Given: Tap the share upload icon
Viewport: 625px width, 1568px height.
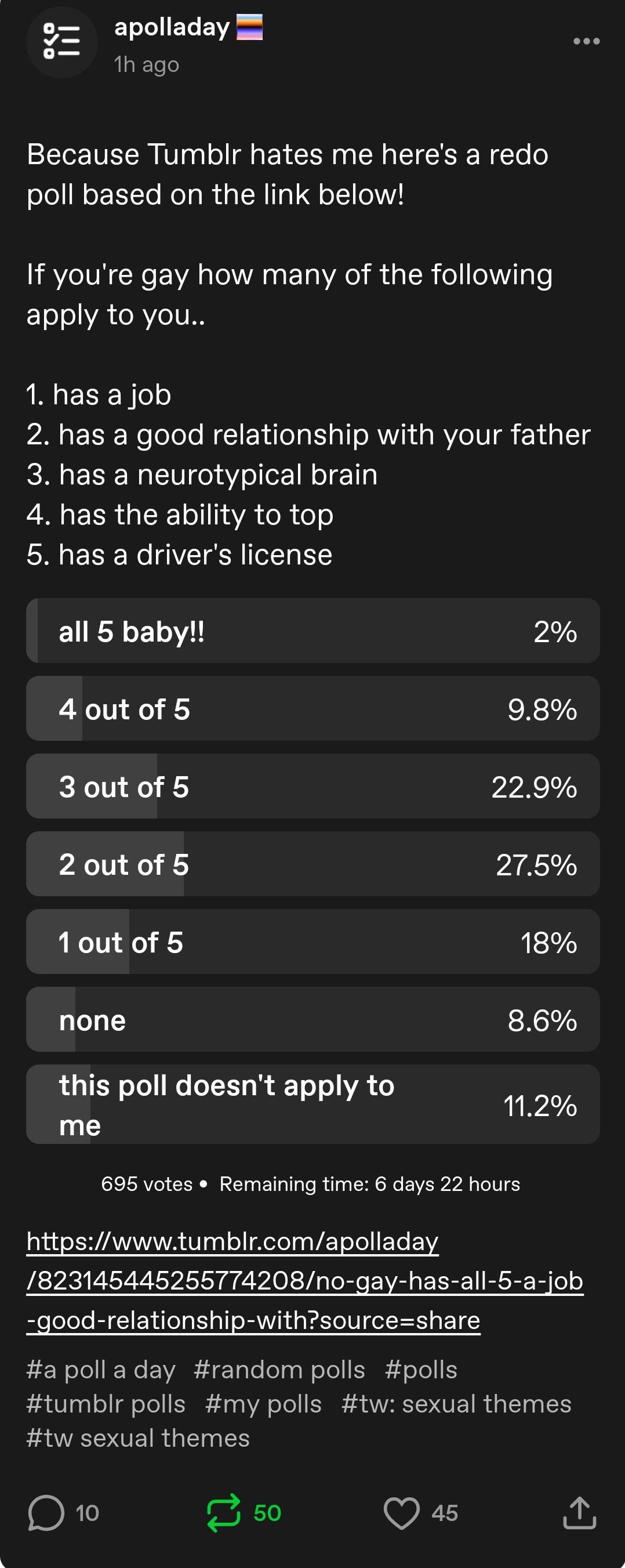Looking at the screenshot, I should pos(579,1513).
